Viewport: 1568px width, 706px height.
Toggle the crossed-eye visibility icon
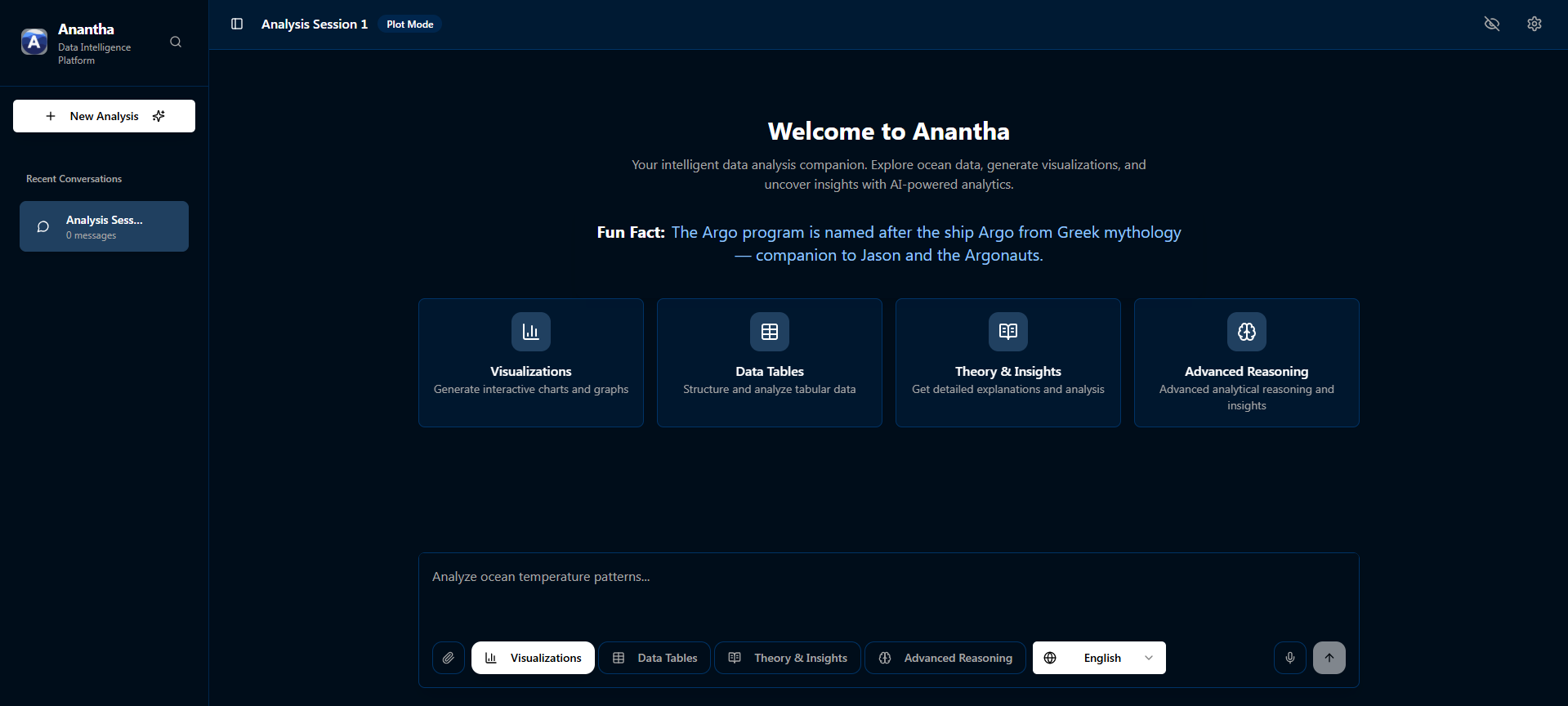pyautogui.click(x=1491, y=24)
